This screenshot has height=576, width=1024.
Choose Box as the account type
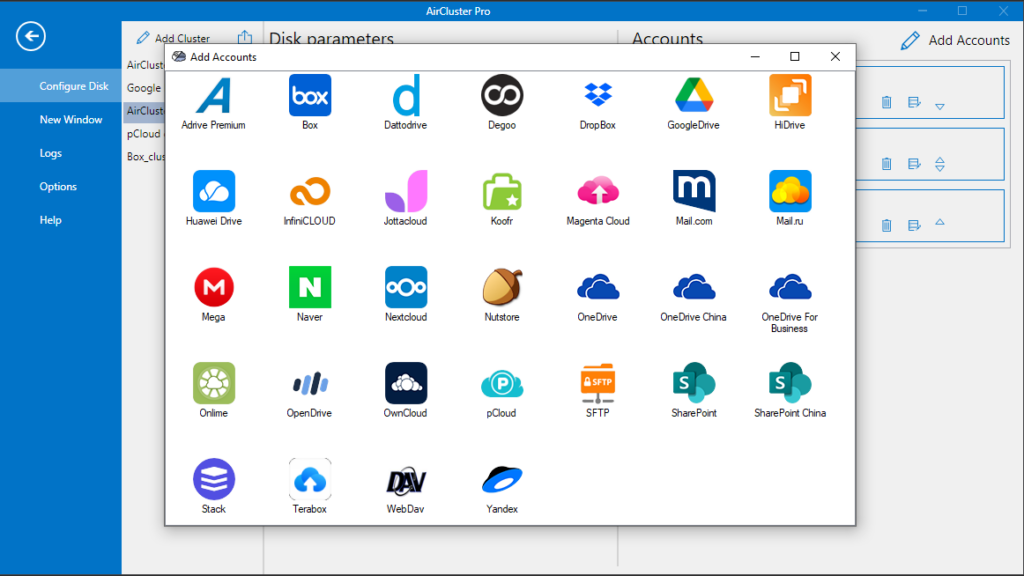click(310, 95)
